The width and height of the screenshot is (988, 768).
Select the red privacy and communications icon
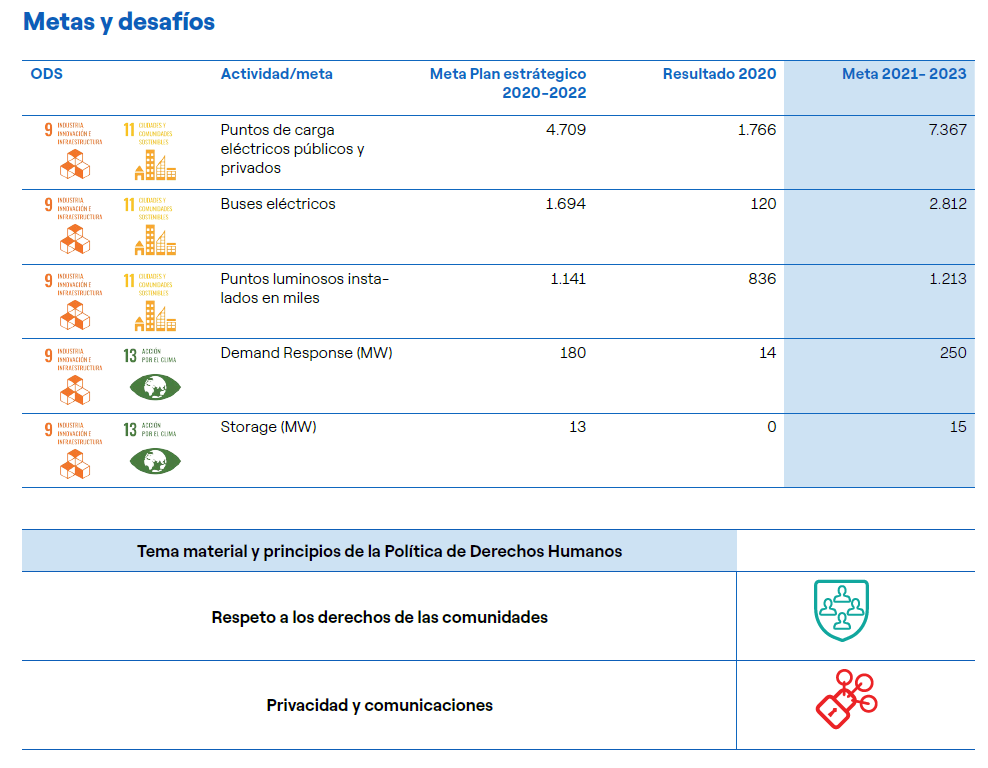tap(845, 700)
